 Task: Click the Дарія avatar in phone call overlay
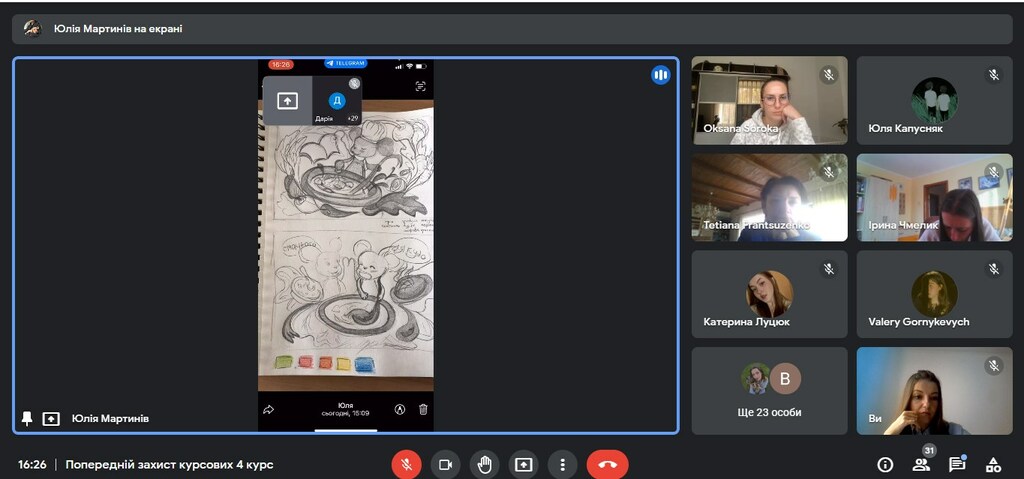337,100
